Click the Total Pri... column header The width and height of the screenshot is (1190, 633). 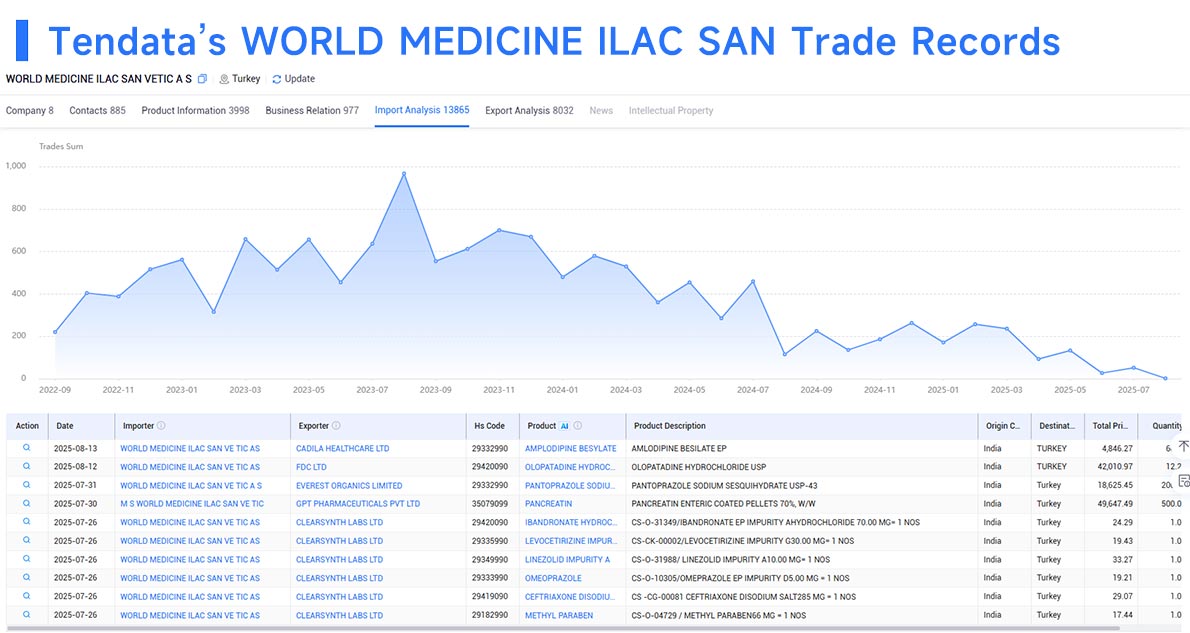pos(1110,426)
